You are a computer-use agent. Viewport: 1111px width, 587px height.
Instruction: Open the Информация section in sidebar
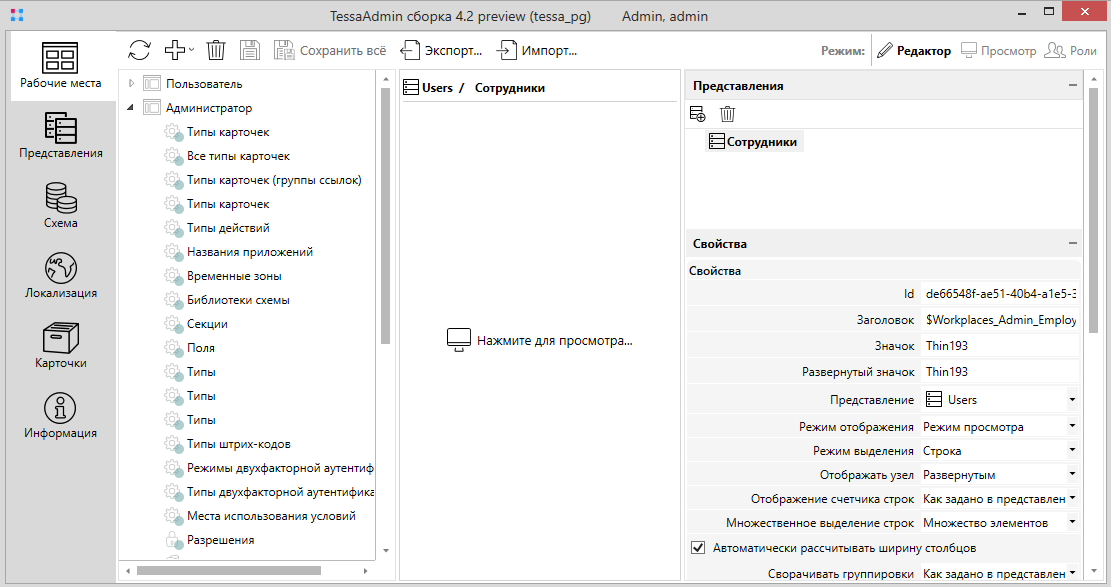(x=60, y=415)
